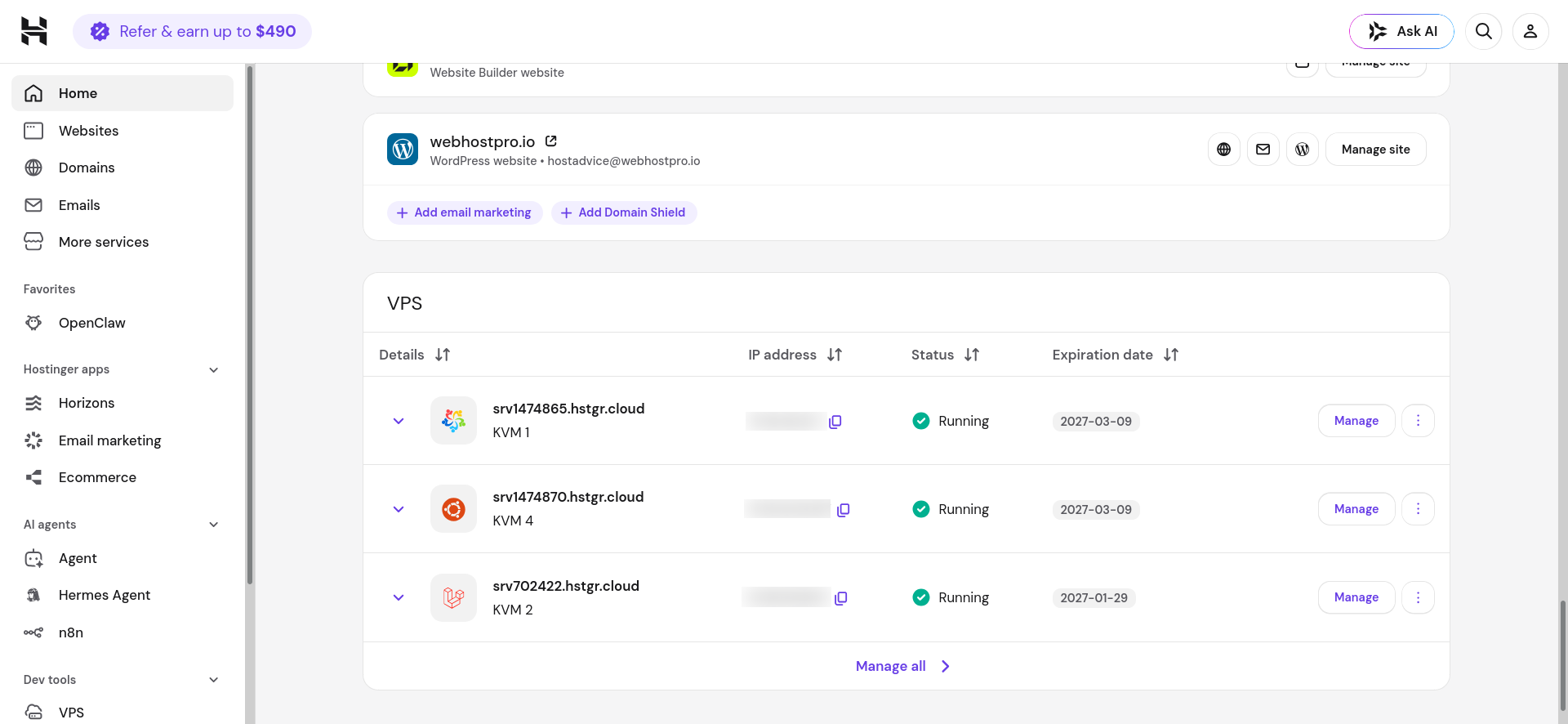Open Websites in sidebar

122,131
